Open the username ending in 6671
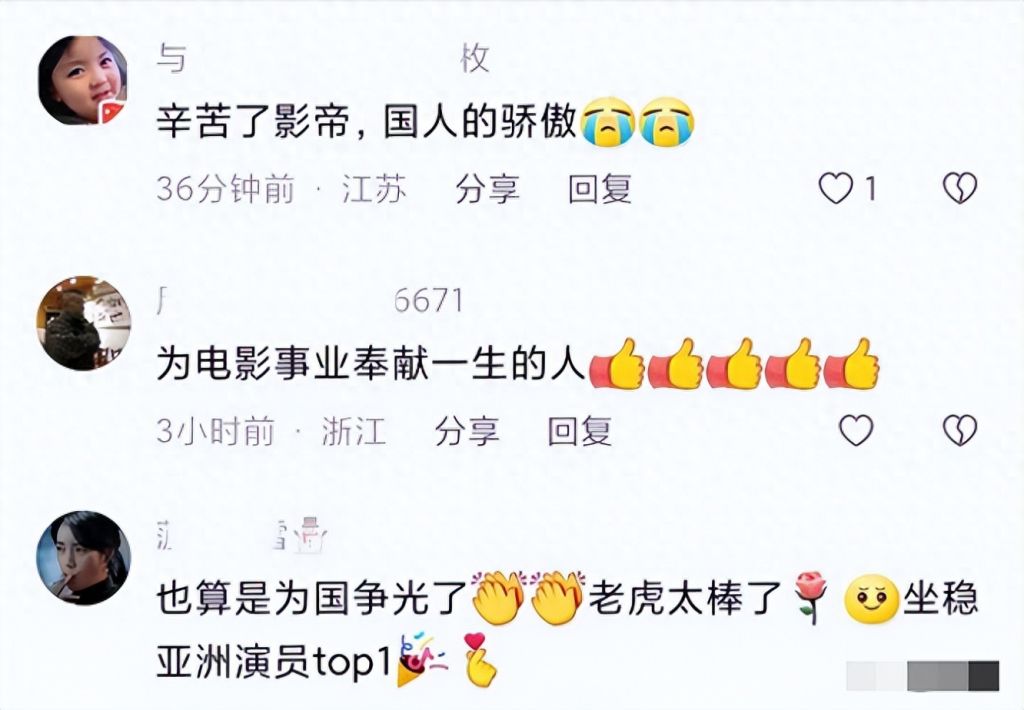This screenshot has width=1024, height=710. coord(310,300)
